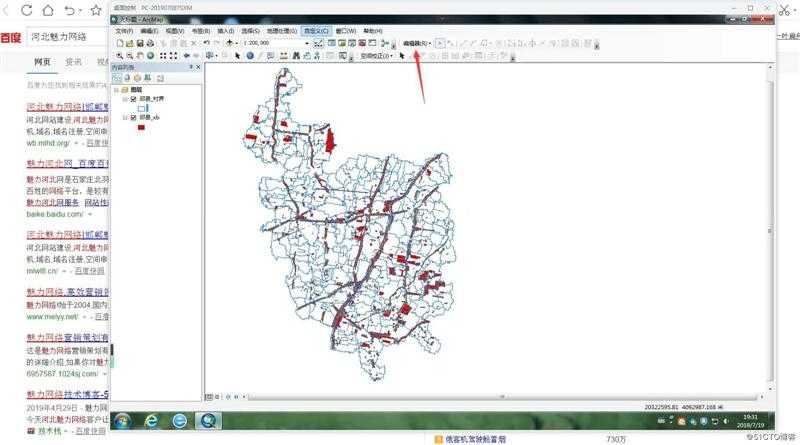
Task: Click the blue outline symbol of first layer
Action: click(142, 108)
